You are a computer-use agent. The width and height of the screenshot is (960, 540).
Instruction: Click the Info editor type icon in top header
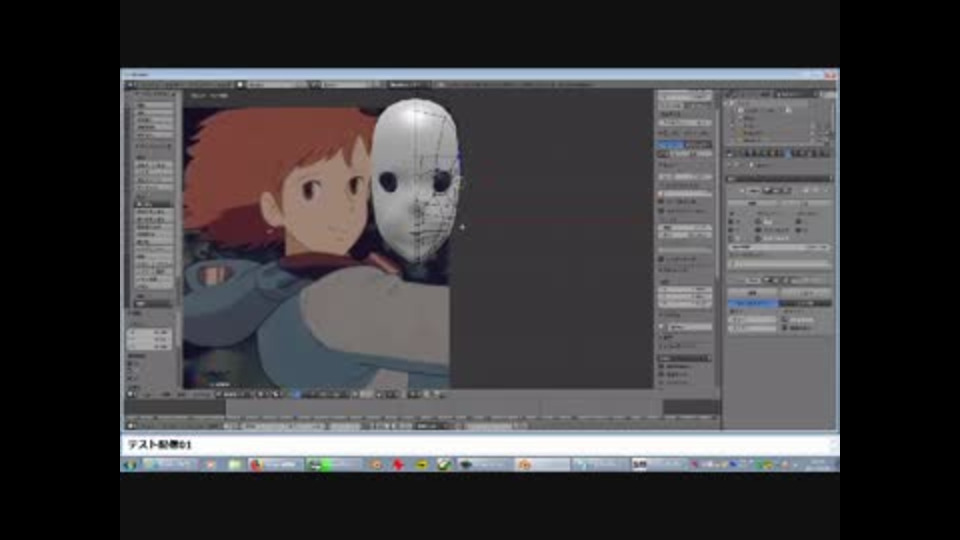pos(130,84)
